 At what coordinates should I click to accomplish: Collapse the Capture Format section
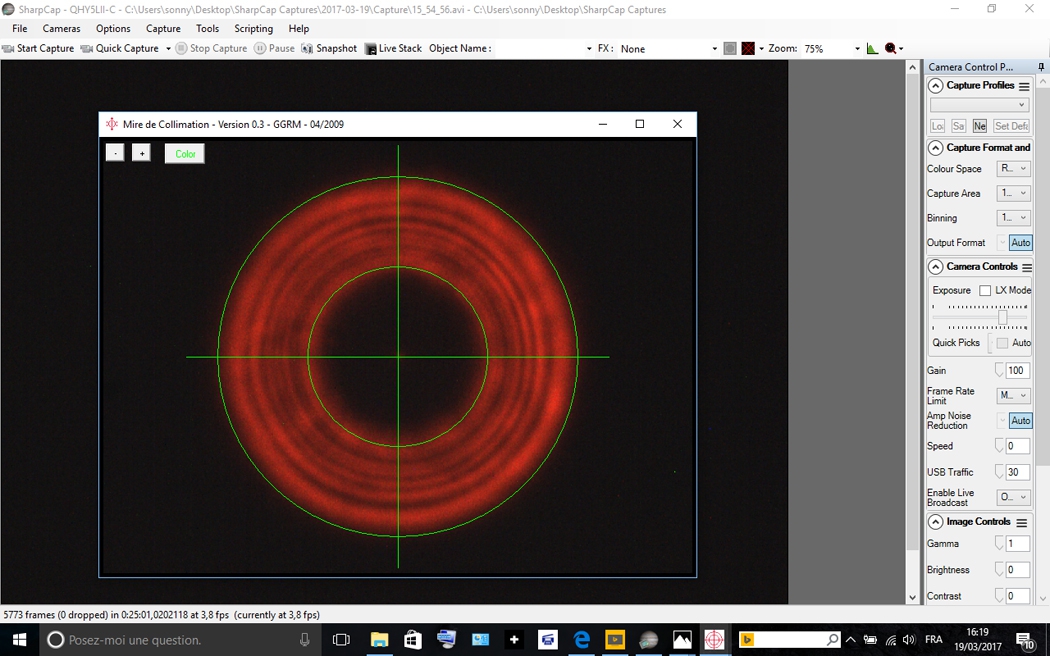click(x=935, y=148)
